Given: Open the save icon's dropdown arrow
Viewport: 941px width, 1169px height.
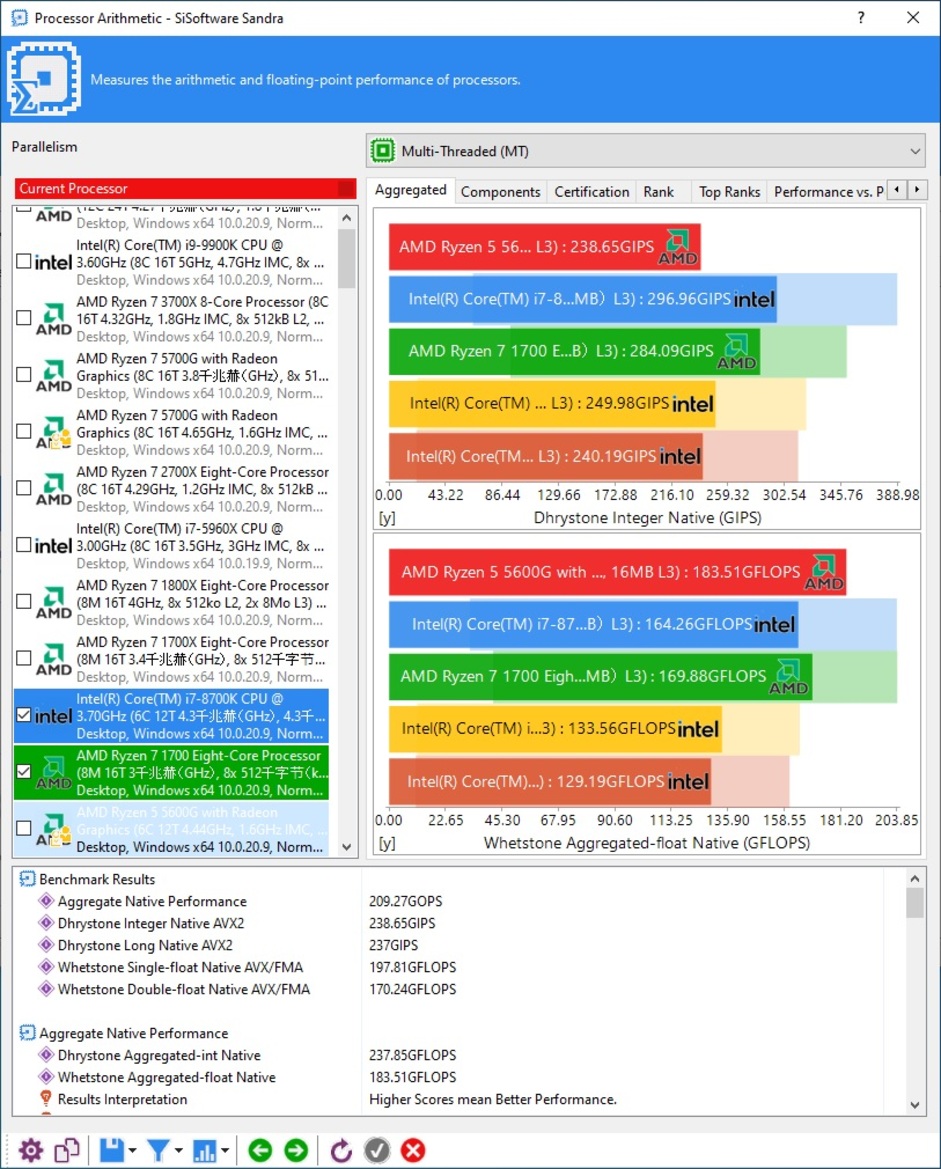Looking at the screenshot, I should (133, 1150).
